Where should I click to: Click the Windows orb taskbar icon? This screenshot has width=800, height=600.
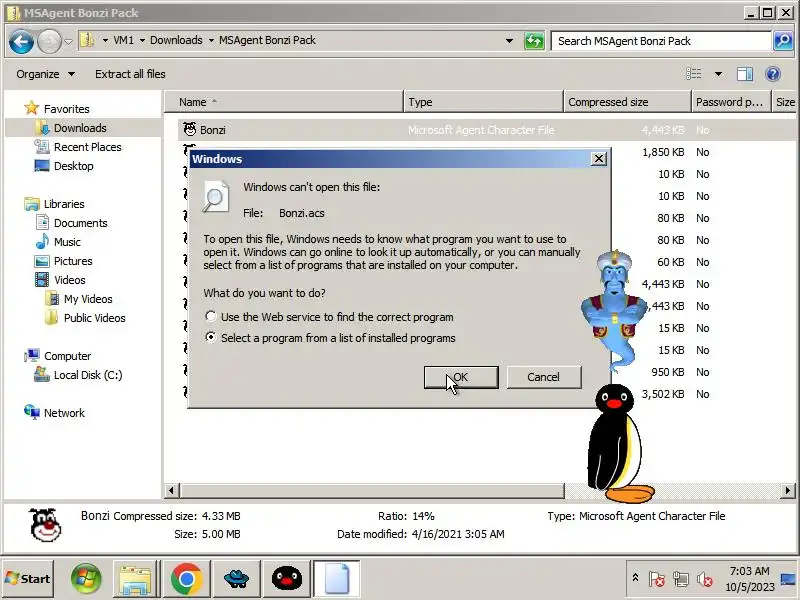coord(86,579)
